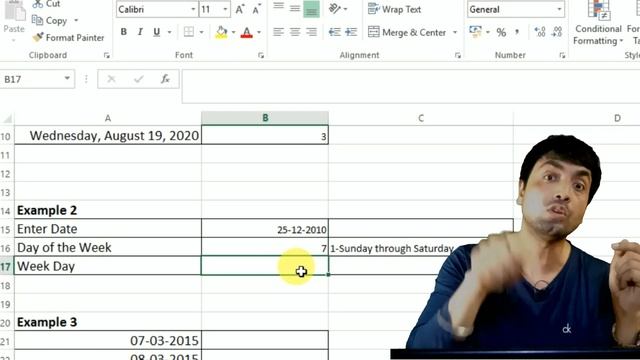Click the Paste clipboard icon

15,11
